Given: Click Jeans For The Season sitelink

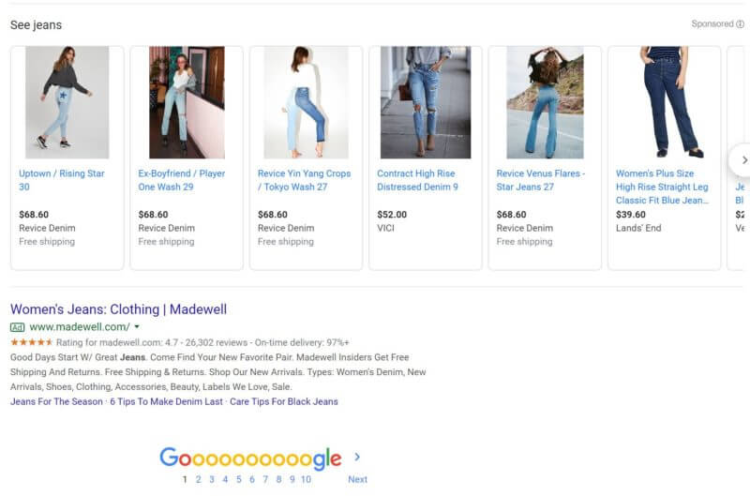Looking at the screenshot, I should pyautogui.click(x=56, y=402).
